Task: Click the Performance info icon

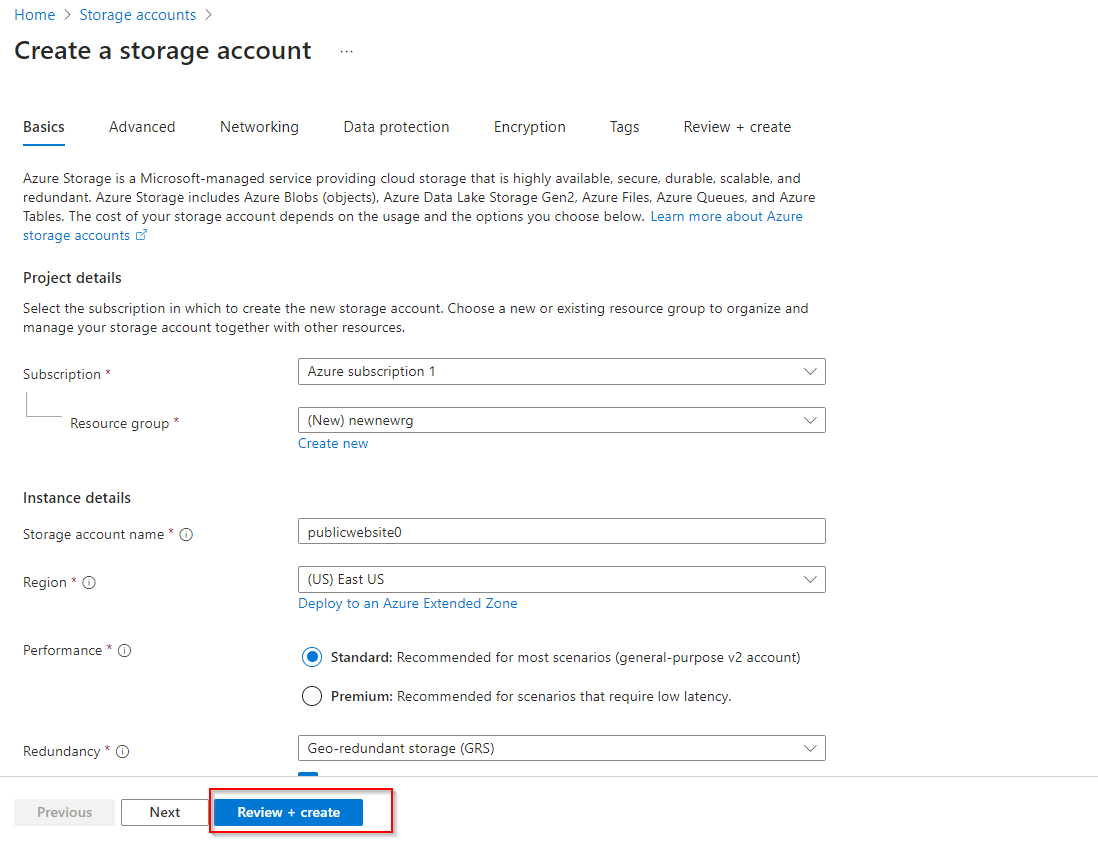Action: [125, 651]
